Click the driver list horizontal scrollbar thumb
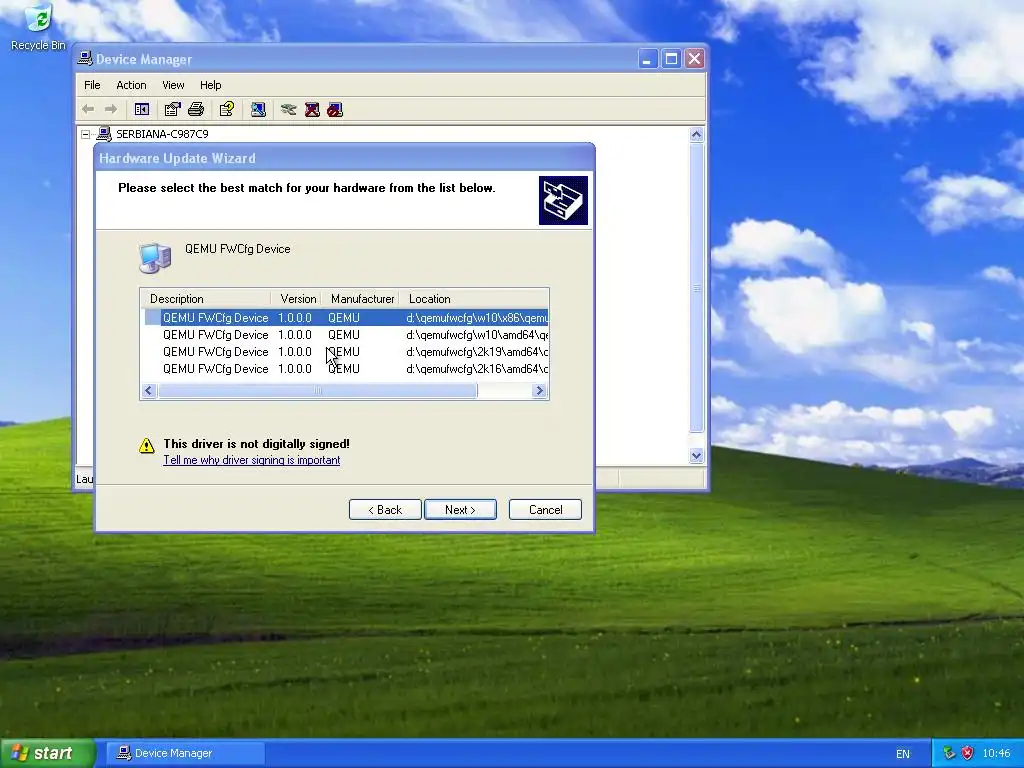 (x=317, y=391)
